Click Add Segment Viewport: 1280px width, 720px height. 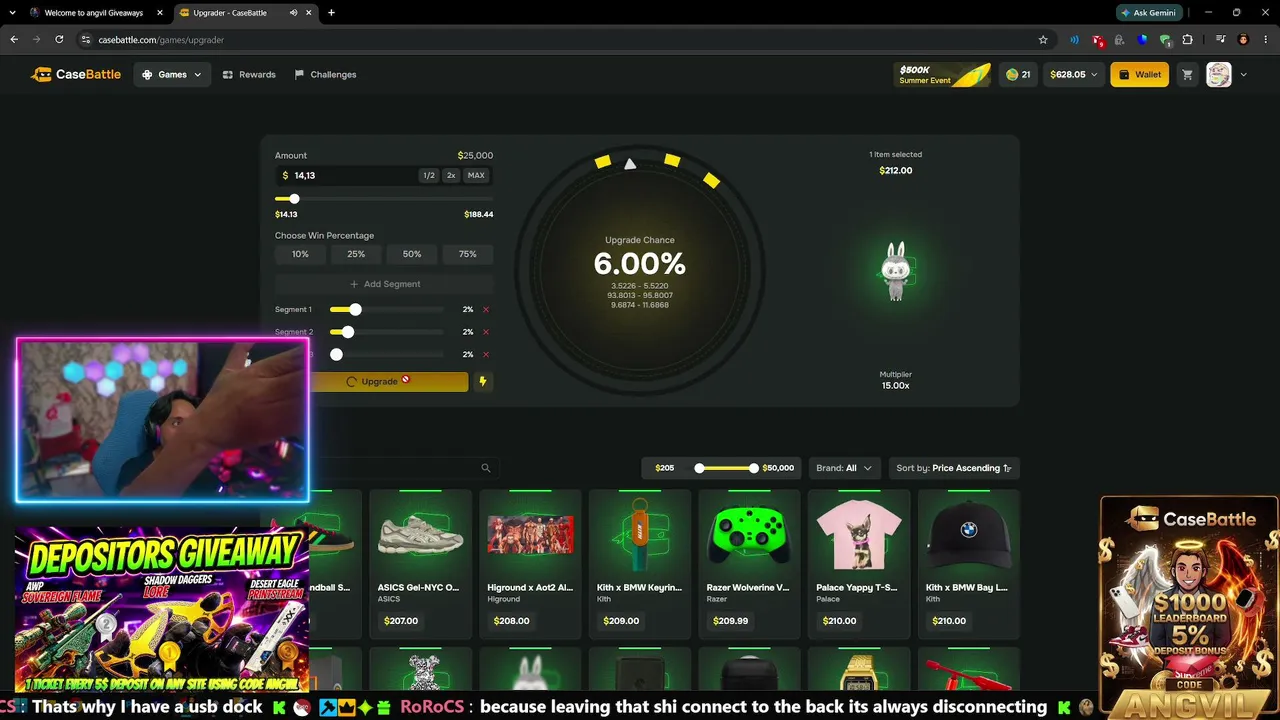click(384, 284)
